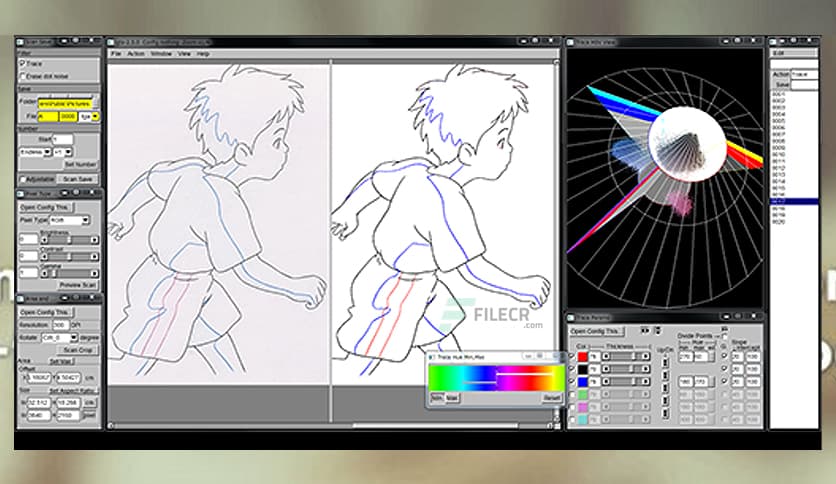
Task: Toggle the blue row slope radio option
Action: 724,381
